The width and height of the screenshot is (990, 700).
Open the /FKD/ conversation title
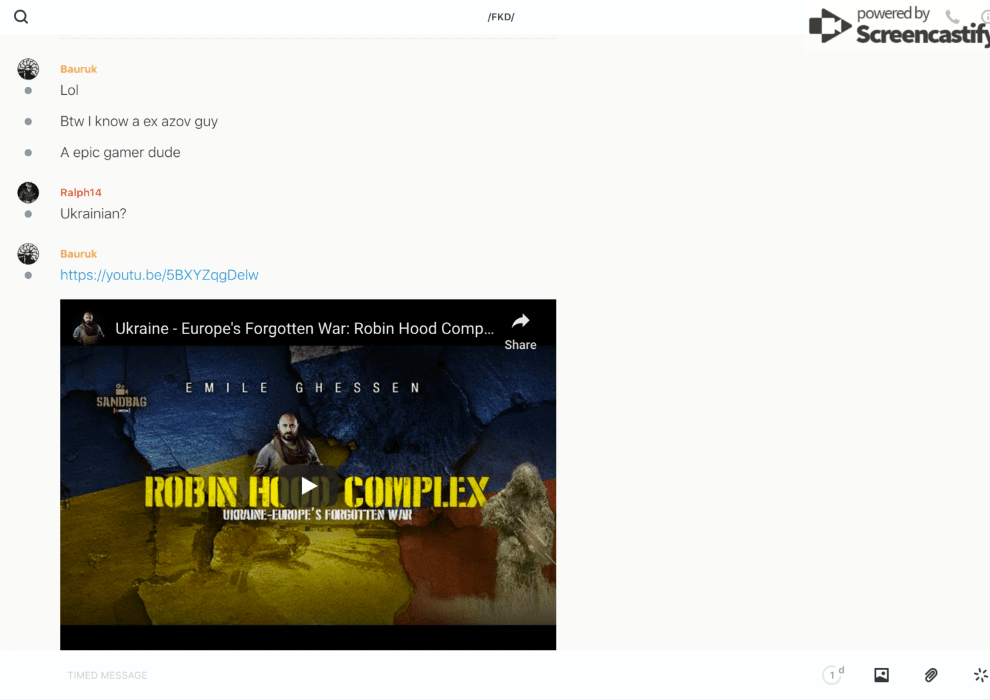pos(501,17)
